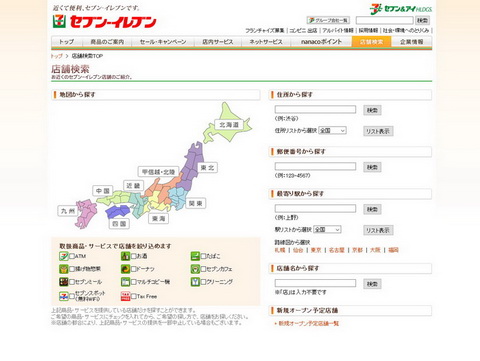
Task: Click search button beside address field
Action: (372, 110)
